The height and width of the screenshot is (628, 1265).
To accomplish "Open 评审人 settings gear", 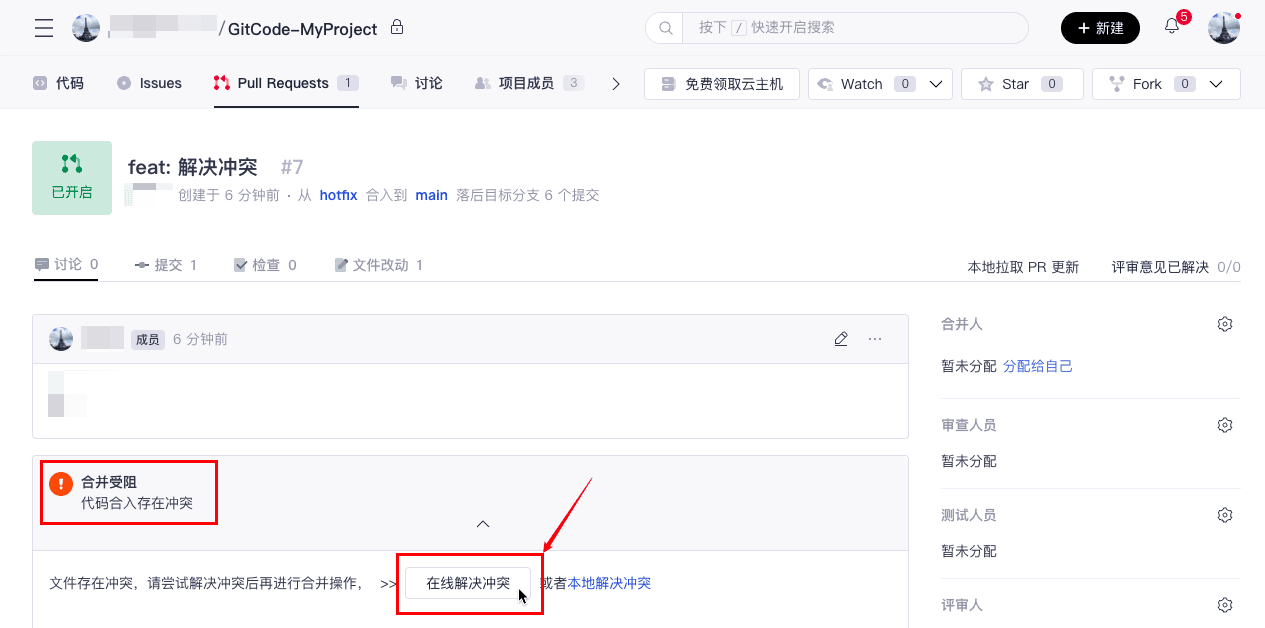I will click(x=1224, y=605).
